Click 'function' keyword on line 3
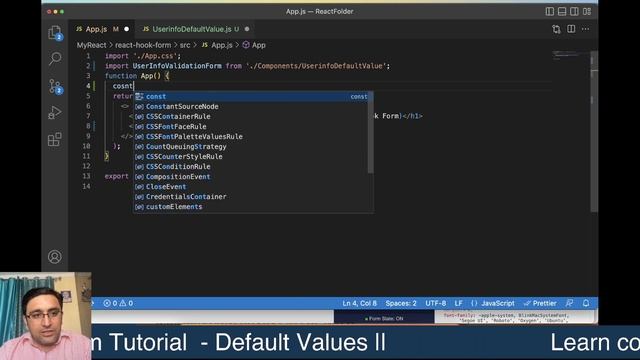Image resolution: width=640 pixels, height=360 pixels. [x=121, y=76]
